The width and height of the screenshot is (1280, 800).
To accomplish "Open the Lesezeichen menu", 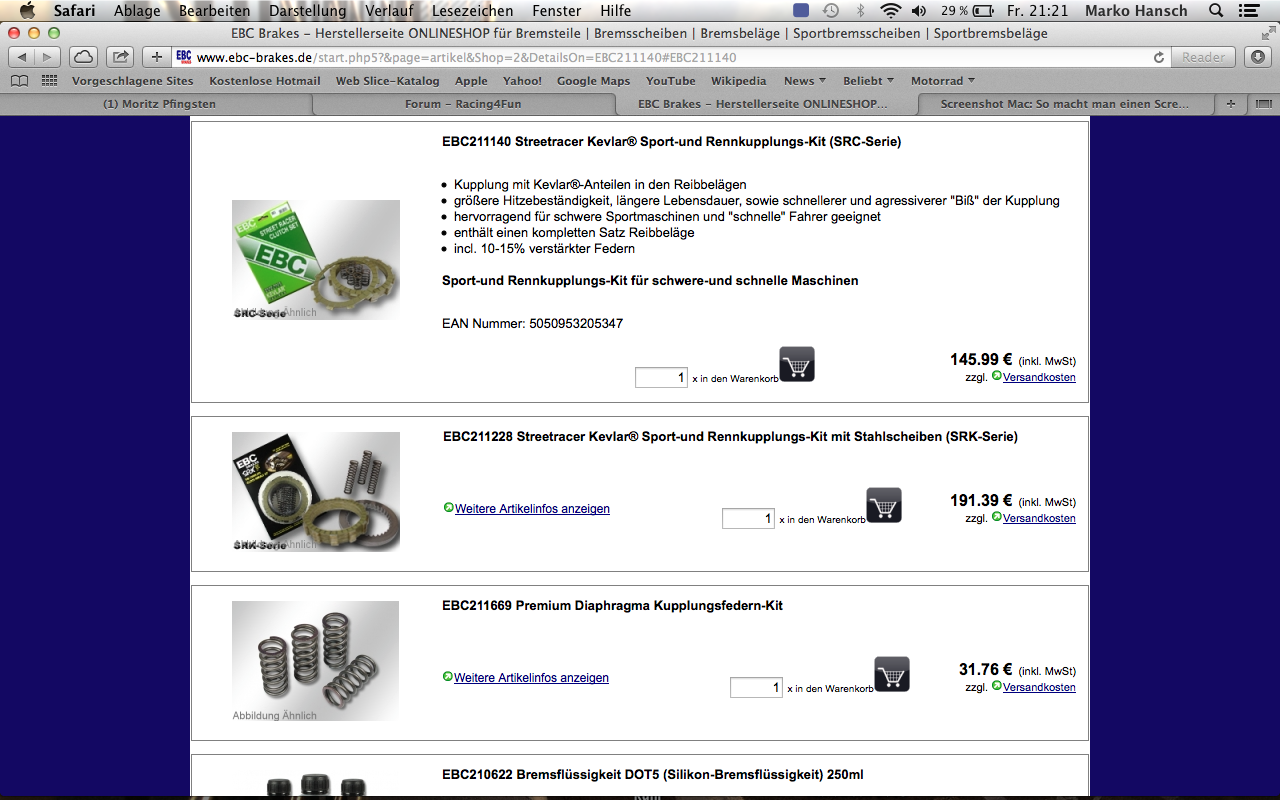I will (x=473, y=11).
